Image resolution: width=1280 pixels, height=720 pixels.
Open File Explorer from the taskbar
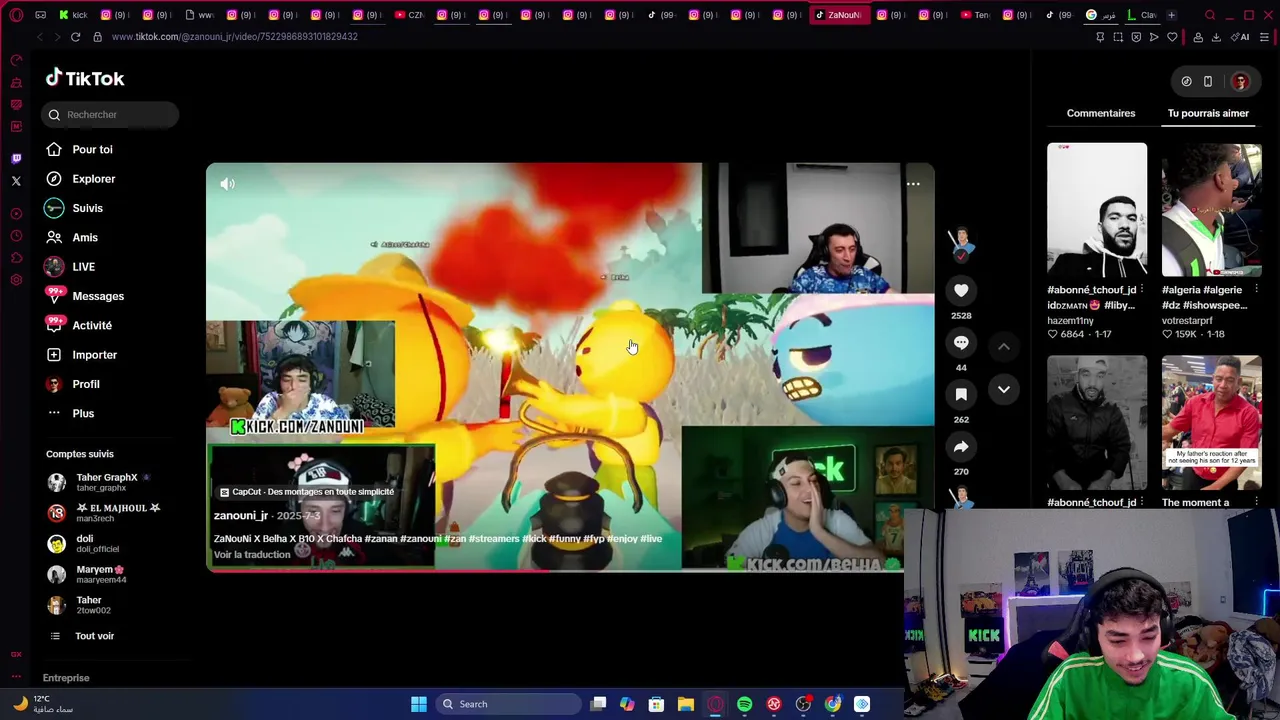(x=685, y=704)
